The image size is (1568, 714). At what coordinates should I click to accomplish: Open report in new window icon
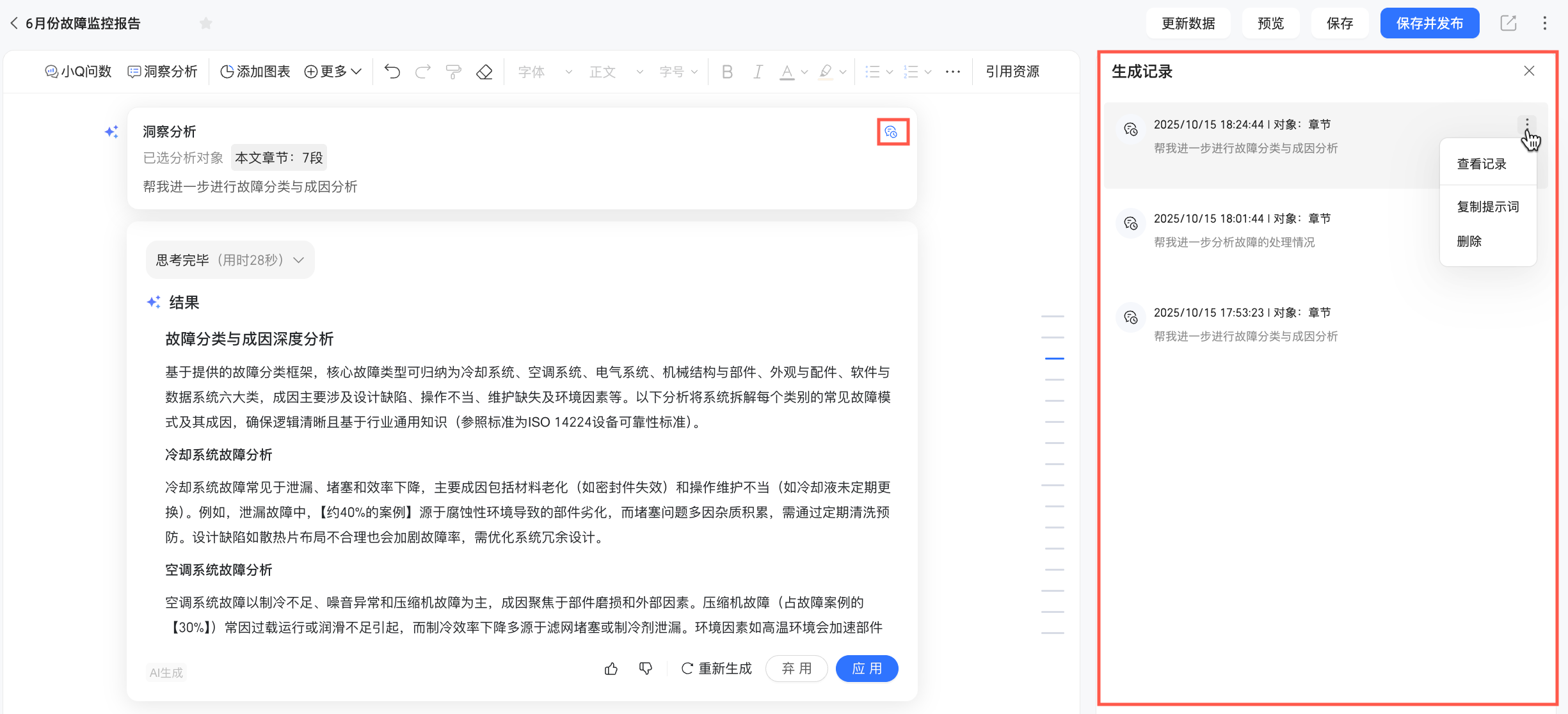point(1508,24)
